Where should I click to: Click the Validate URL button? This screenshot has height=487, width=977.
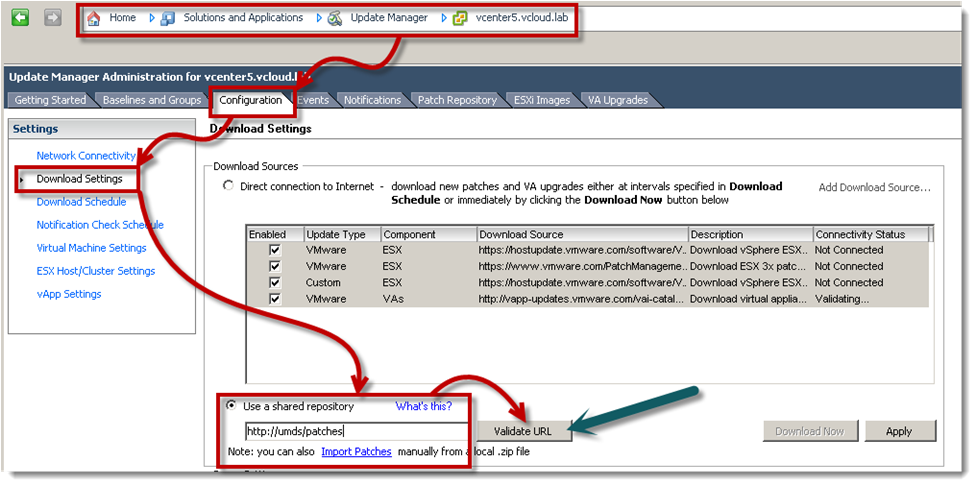(x=523, y=431)
